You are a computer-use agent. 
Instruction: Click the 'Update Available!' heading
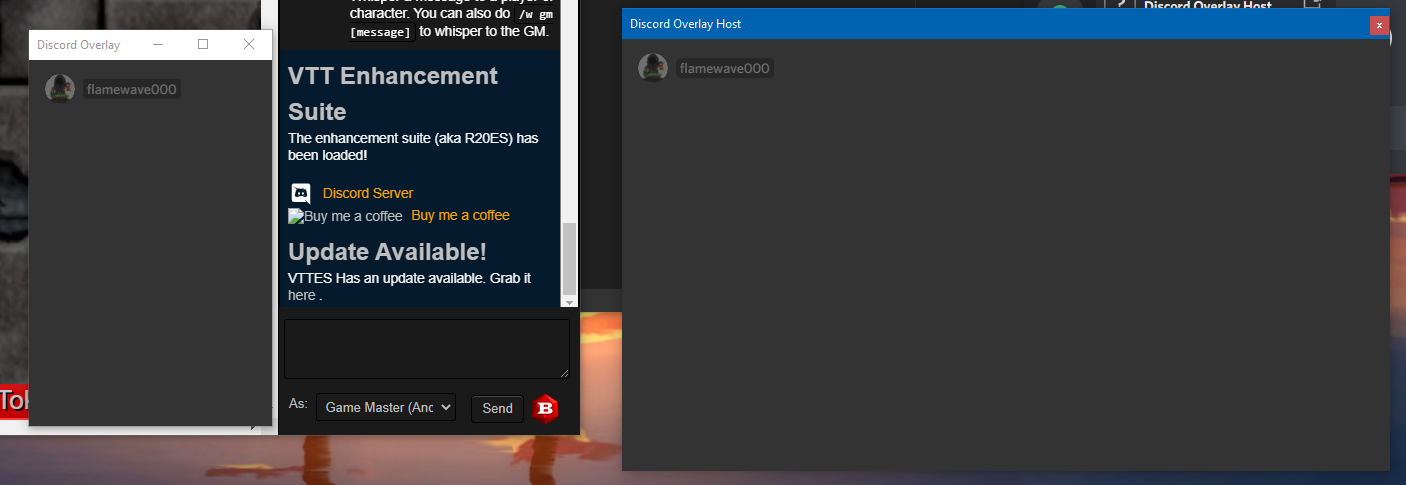point(388,252)
